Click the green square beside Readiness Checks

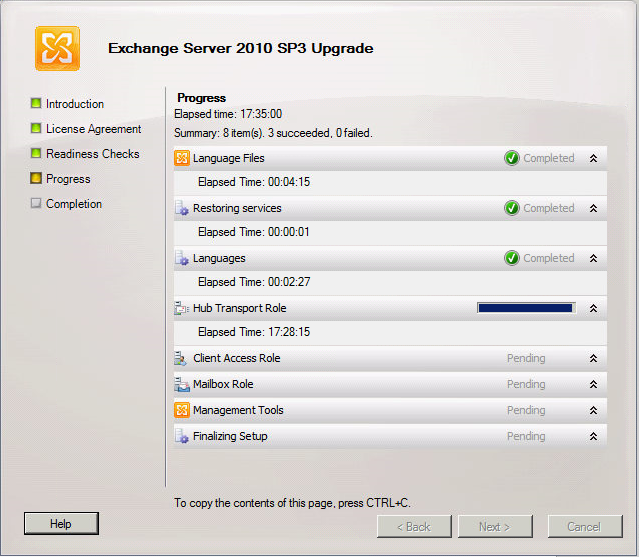click(x=36, y=153)
